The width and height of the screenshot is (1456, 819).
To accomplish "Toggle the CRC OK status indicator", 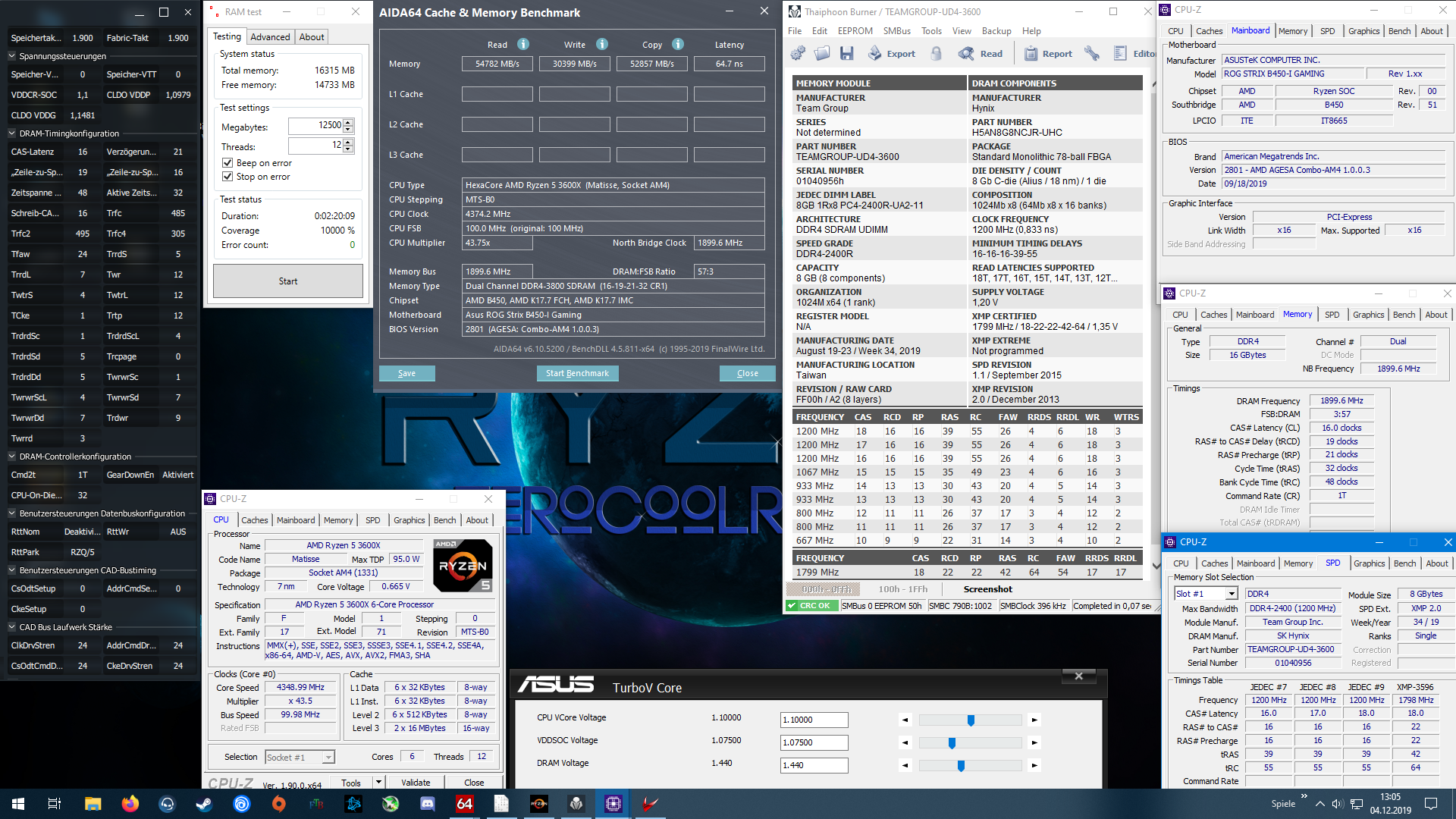I will [811, 606].
